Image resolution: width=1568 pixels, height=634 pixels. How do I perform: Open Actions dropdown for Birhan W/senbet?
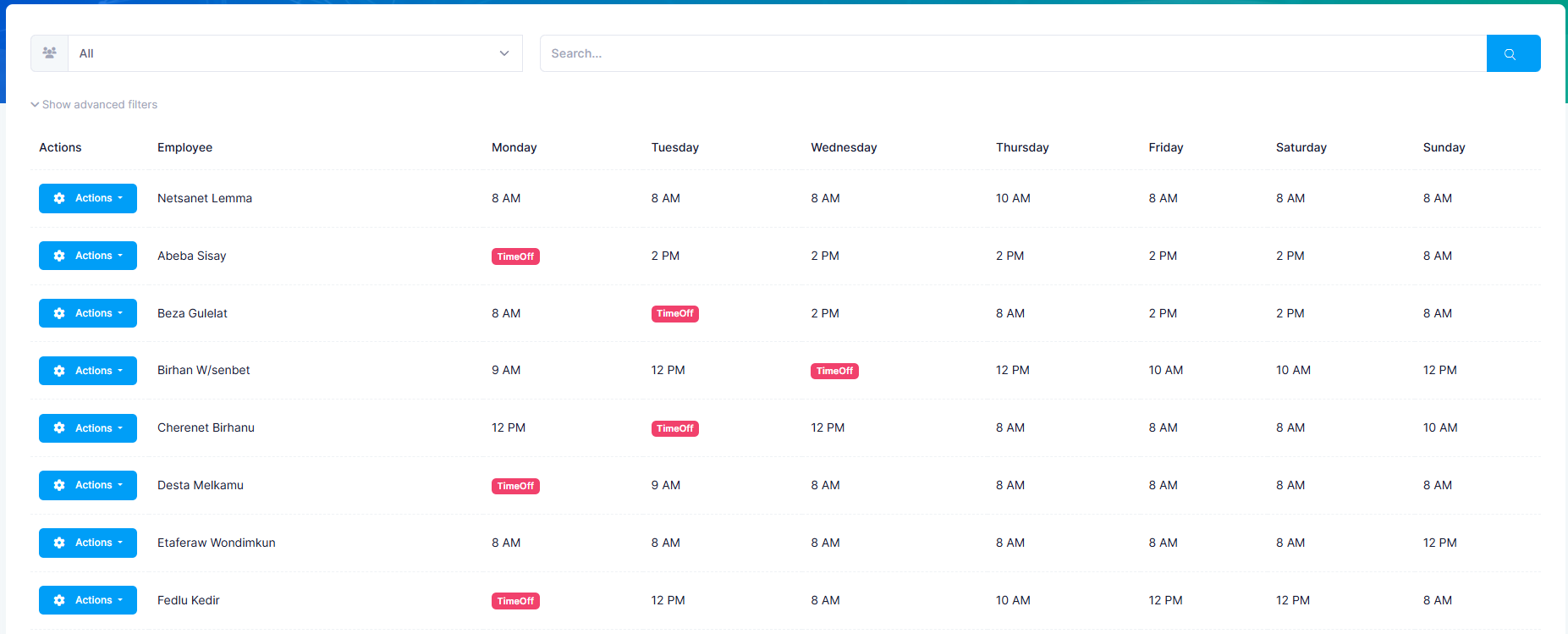[x=88, y=371]
